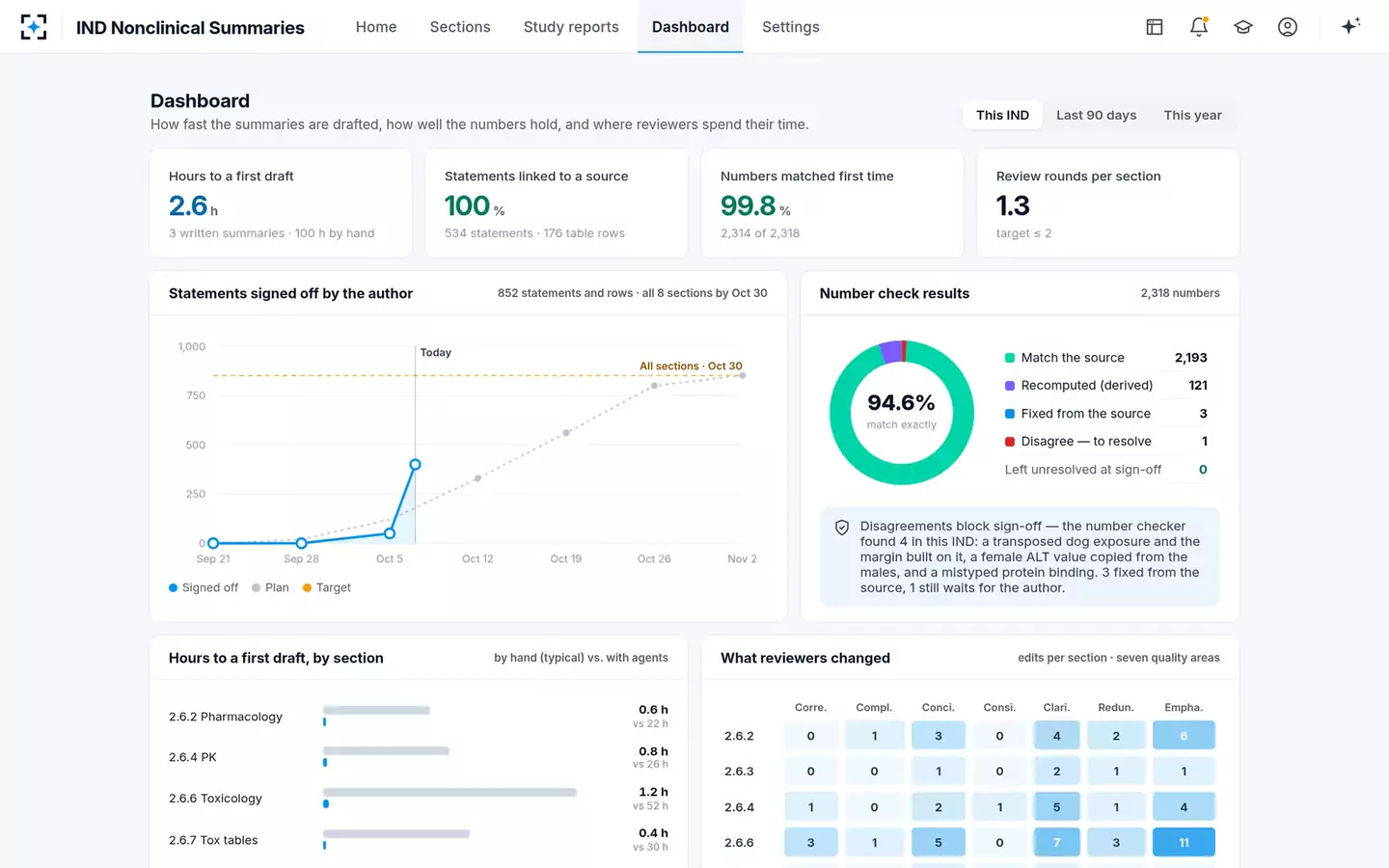
Task: Click the Signed off data point at Sep 28
Action: [302, 543]
